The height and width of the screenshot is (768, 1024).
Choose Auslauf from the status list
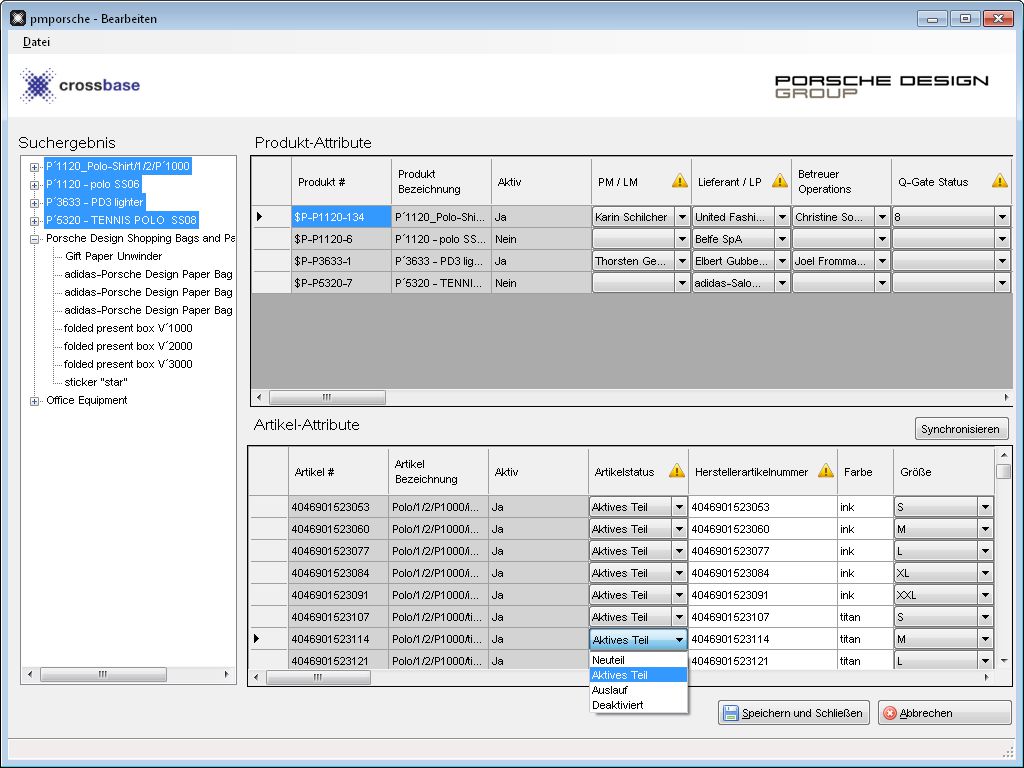tap(638, 690)
